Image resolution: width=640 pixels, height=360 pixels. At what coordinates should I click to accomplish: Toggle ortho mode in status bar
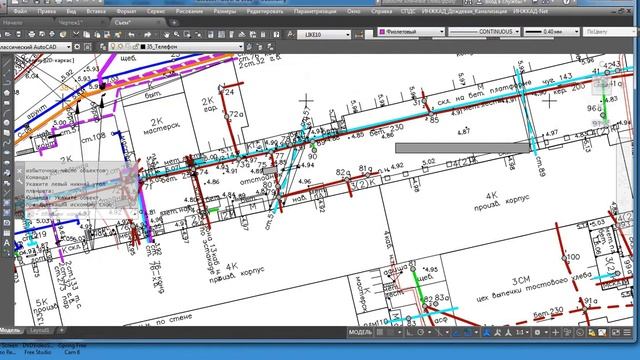pos(409,333)
